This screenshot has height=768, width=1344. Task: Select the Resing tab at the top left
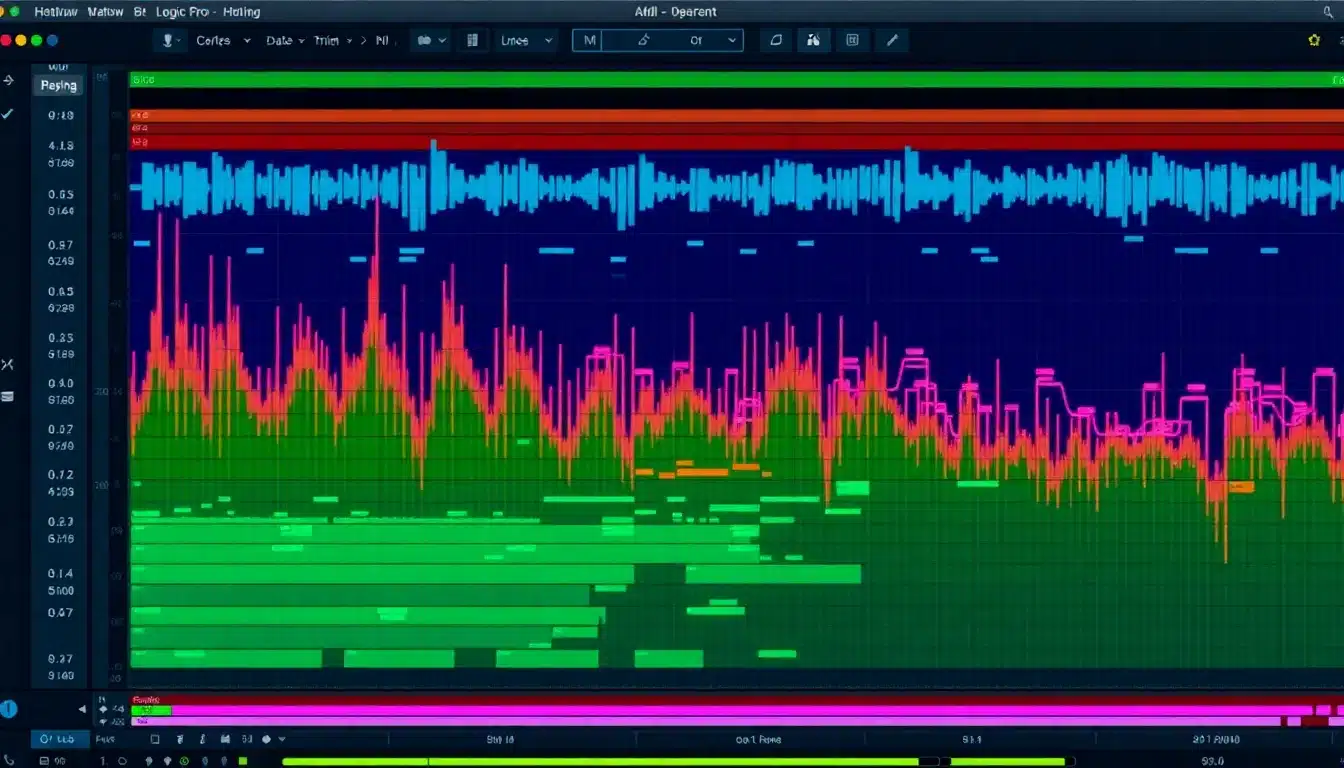click(57, 85)
